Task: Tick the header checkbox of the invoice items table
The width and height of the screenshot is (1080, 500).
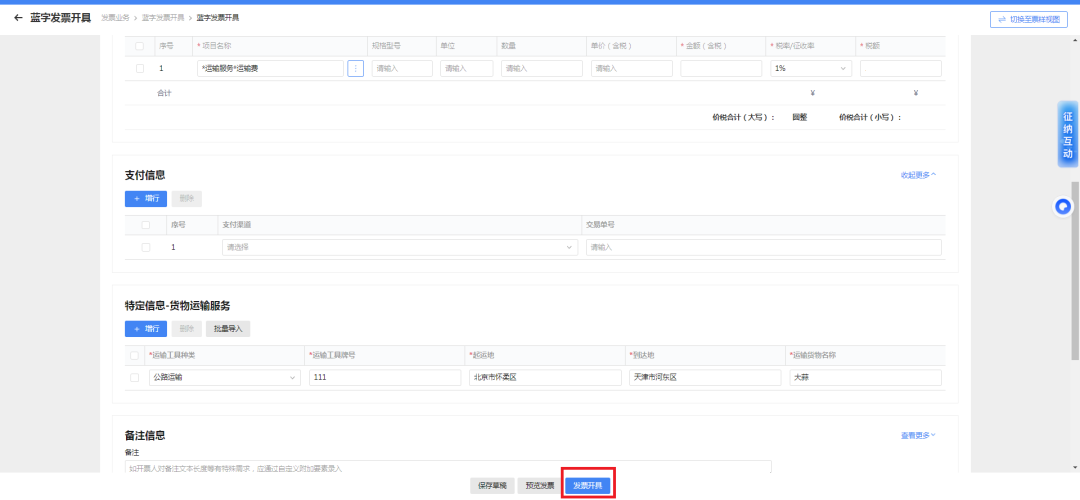Action: coord(141,46)
